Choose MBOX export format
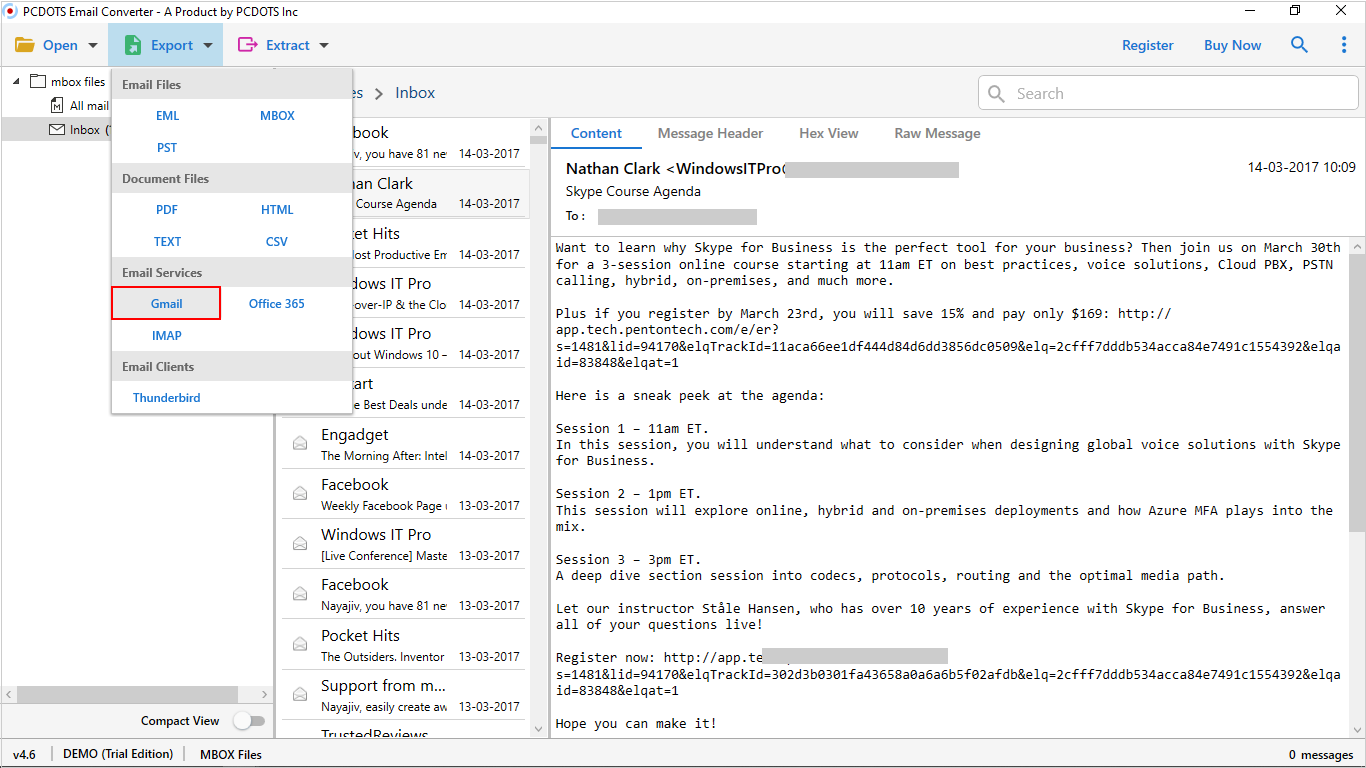This screenshot has height=768, width=1366. [x=277, y=116]
